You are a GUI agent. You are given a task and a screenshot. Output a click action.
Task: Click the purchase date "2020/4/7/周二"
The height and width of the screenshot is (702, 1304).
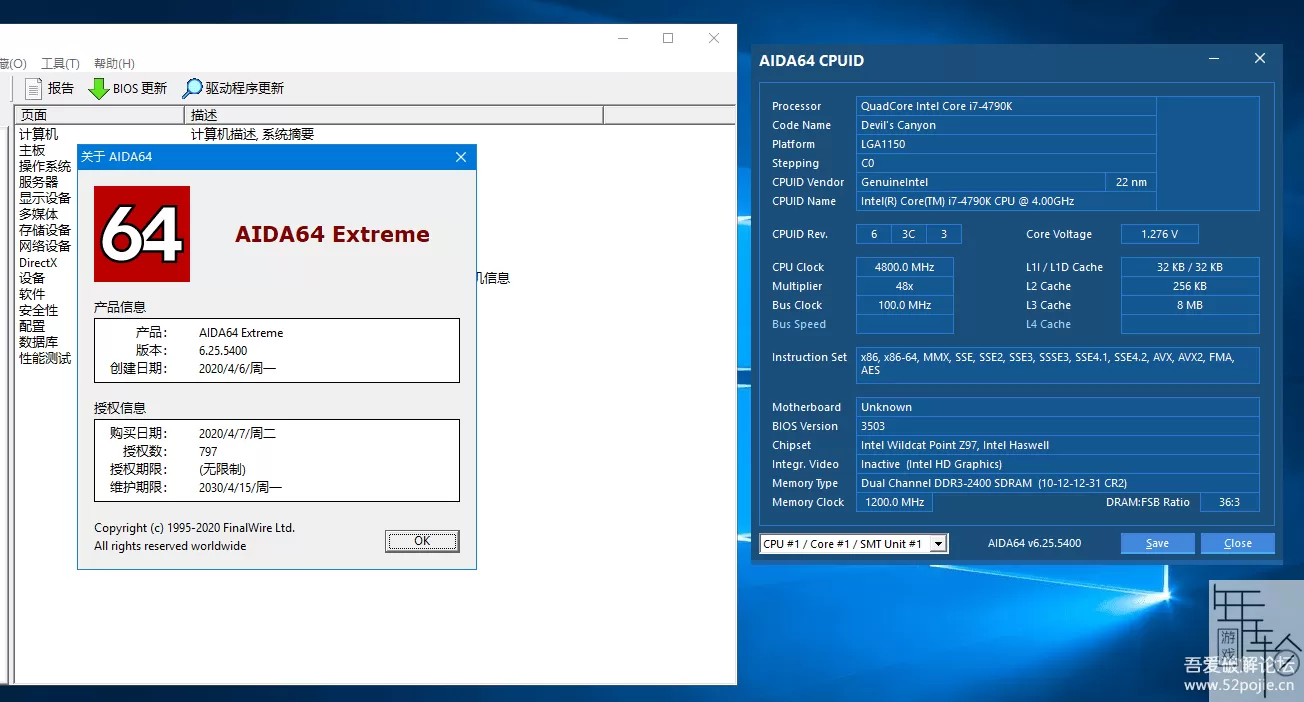coord(237,434)
